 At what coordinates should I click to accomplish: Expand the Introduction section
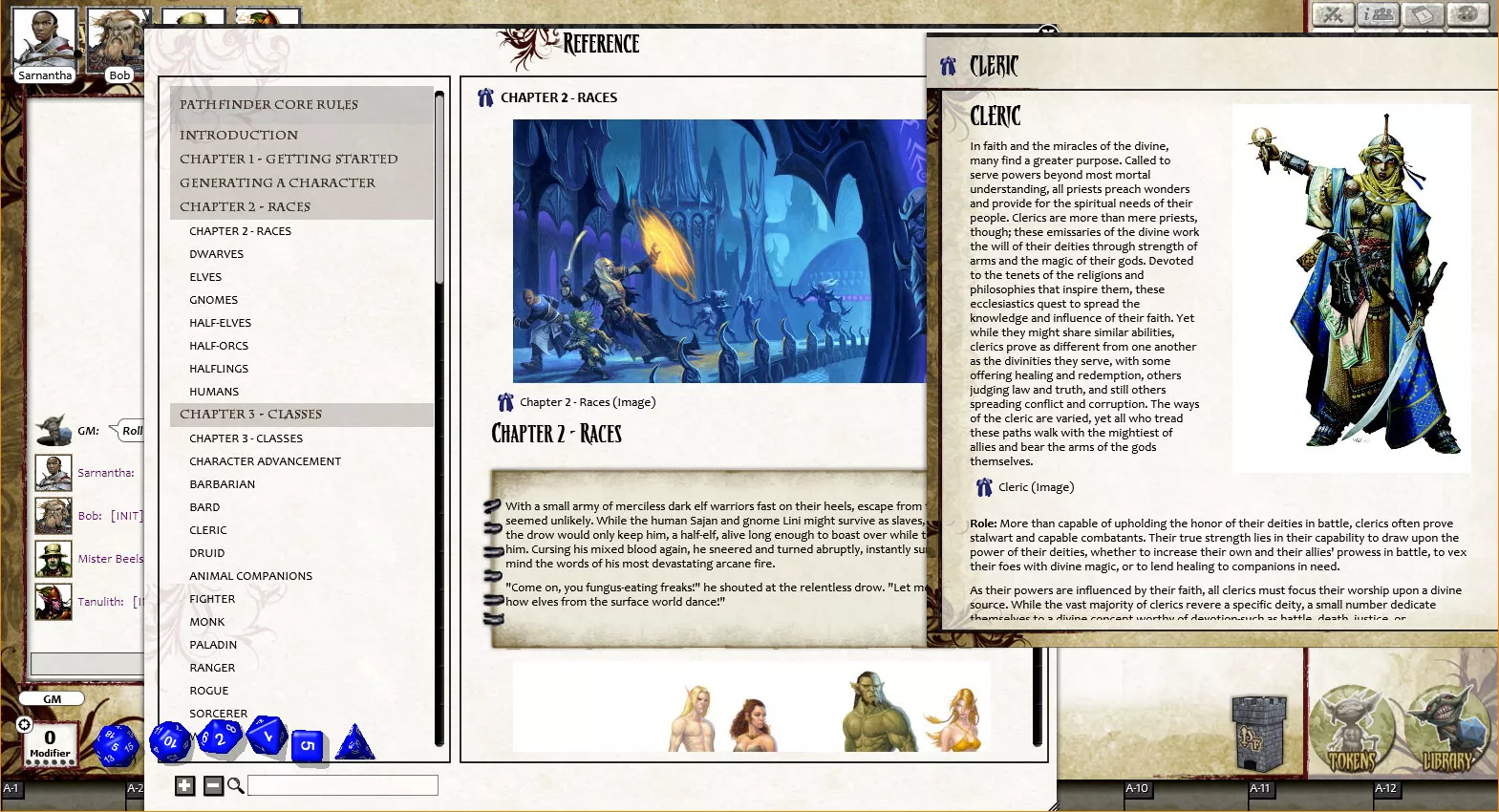(x=301, y=135)
